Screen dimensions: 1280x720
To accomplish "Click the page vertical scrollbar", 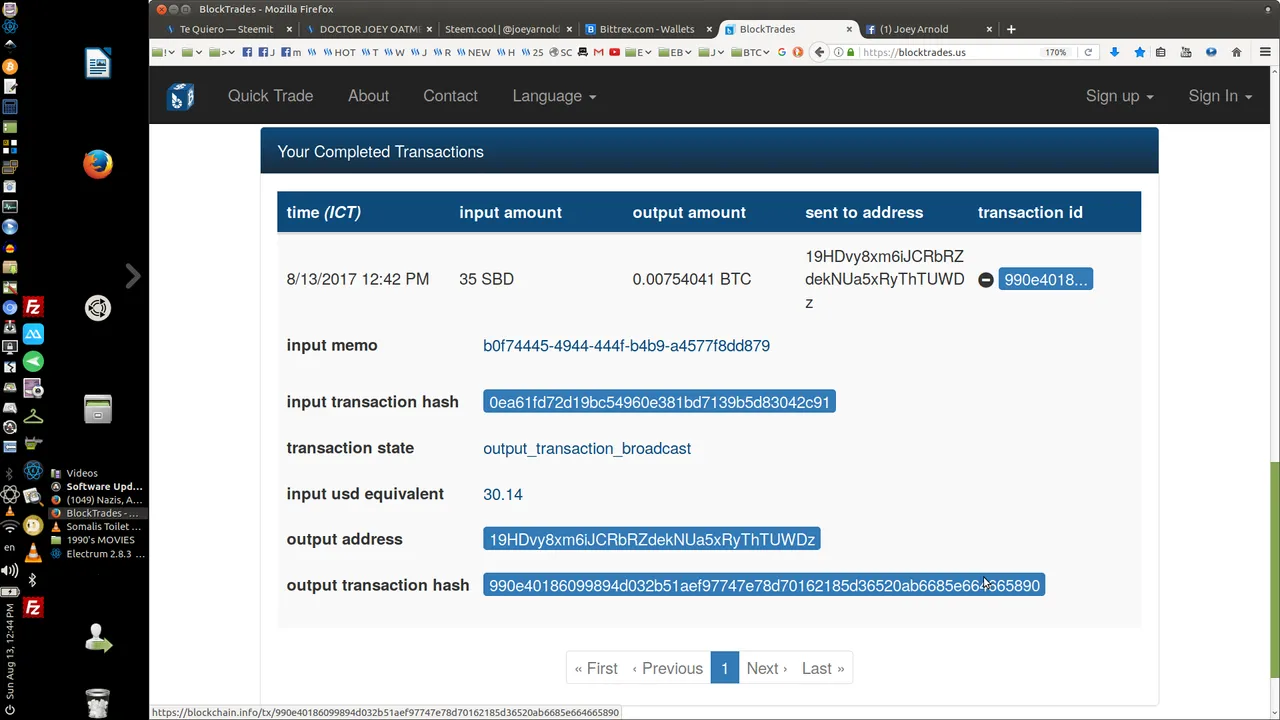I will pos(1274,570).
